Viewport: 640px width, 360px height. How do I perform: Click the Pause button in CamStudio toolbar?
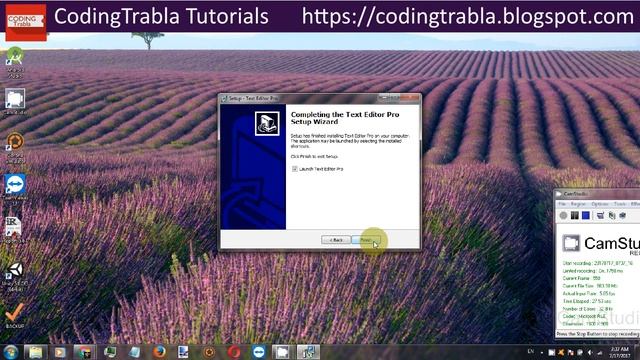(x=574, y=216)
